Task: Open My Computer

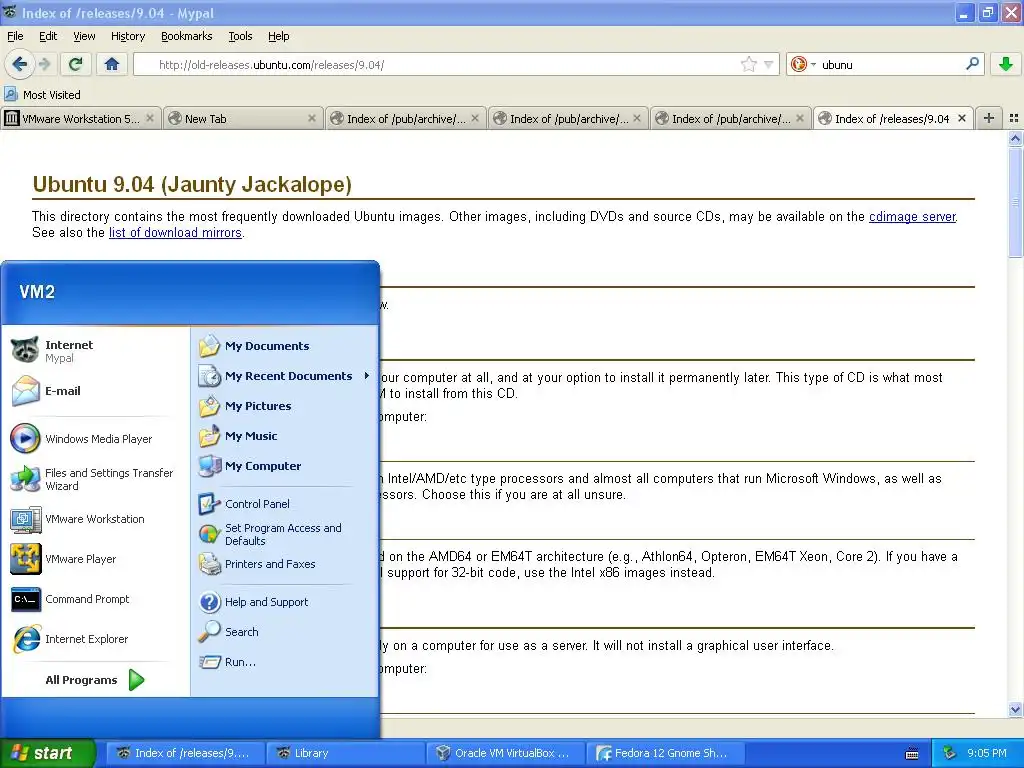Action: [284, 466]
